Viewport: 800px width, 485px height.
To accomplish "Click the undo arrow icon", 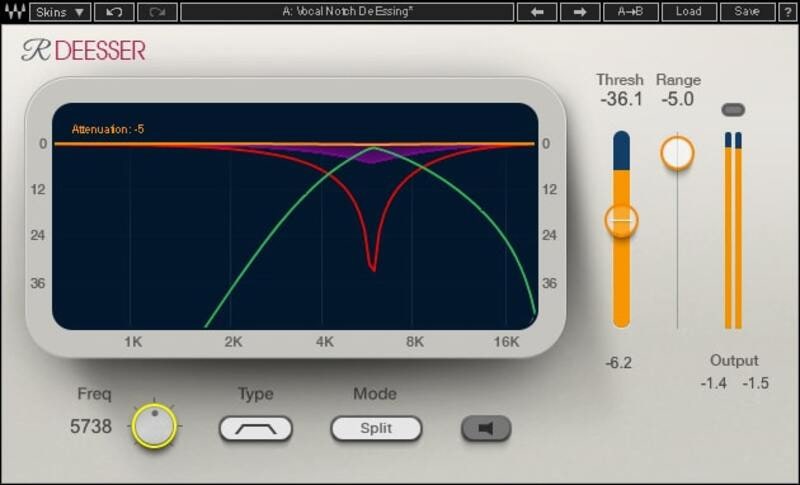I will (x=114, y=12).
